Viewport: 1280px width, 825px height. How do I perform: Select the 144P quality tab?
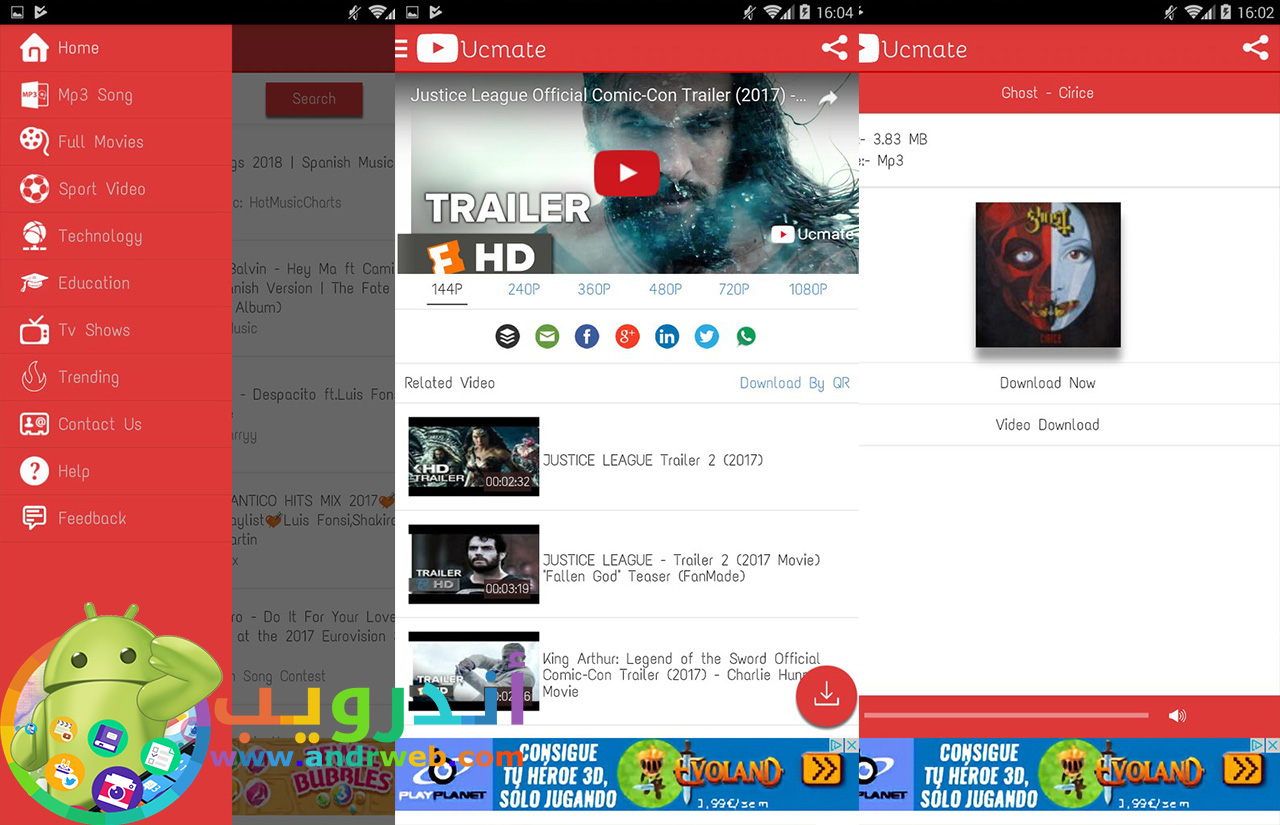point(447,289)
